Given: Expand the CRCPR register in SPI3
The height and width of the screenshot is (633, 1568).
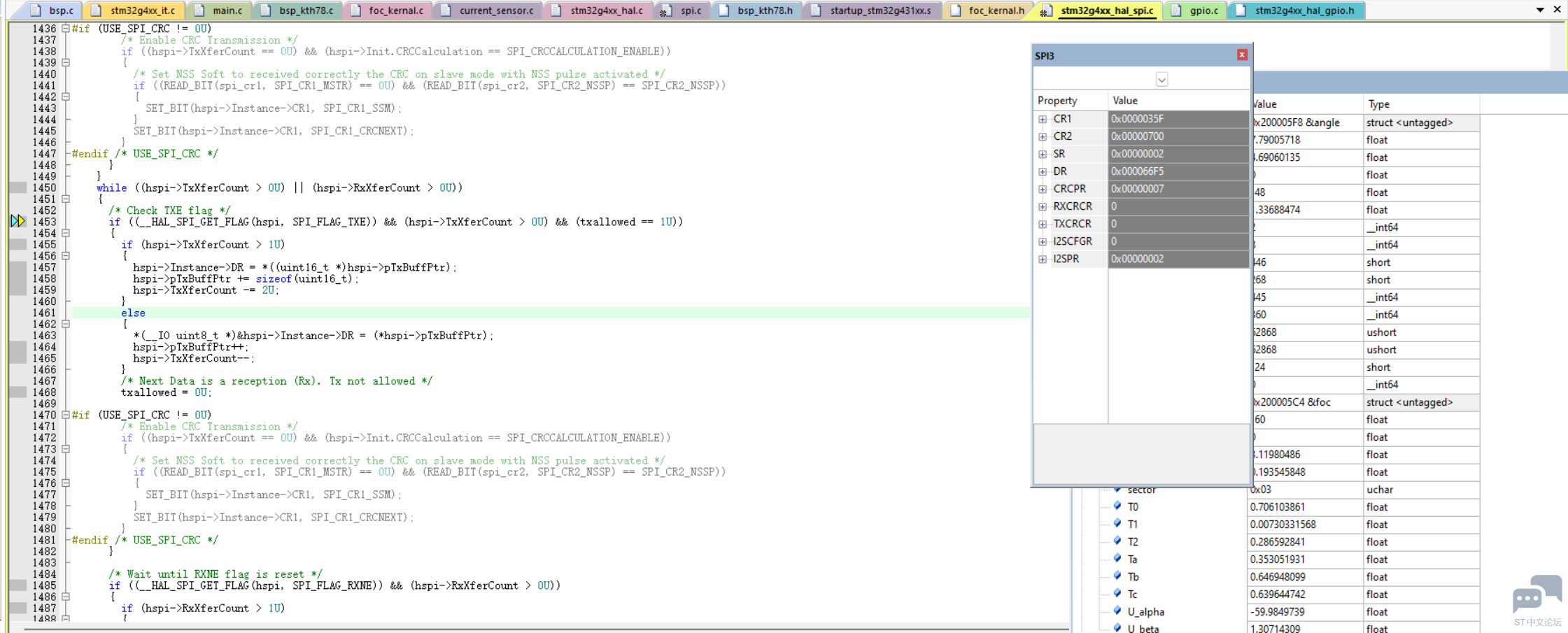Looking at the screenshot, I should [1043, 189].
